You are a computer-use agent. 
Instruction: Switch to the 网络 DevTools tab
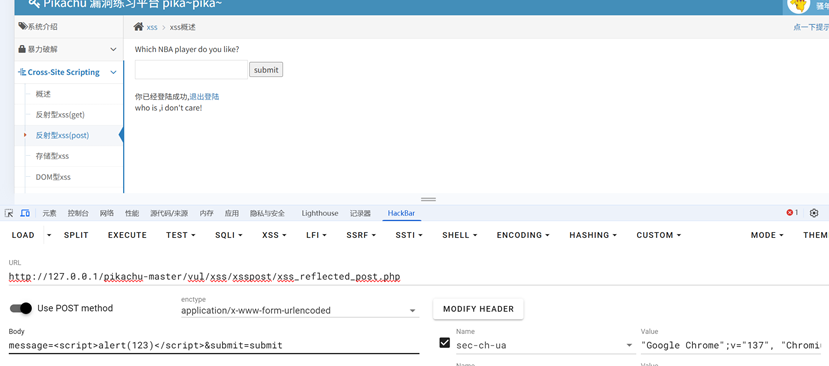(106, 213)
